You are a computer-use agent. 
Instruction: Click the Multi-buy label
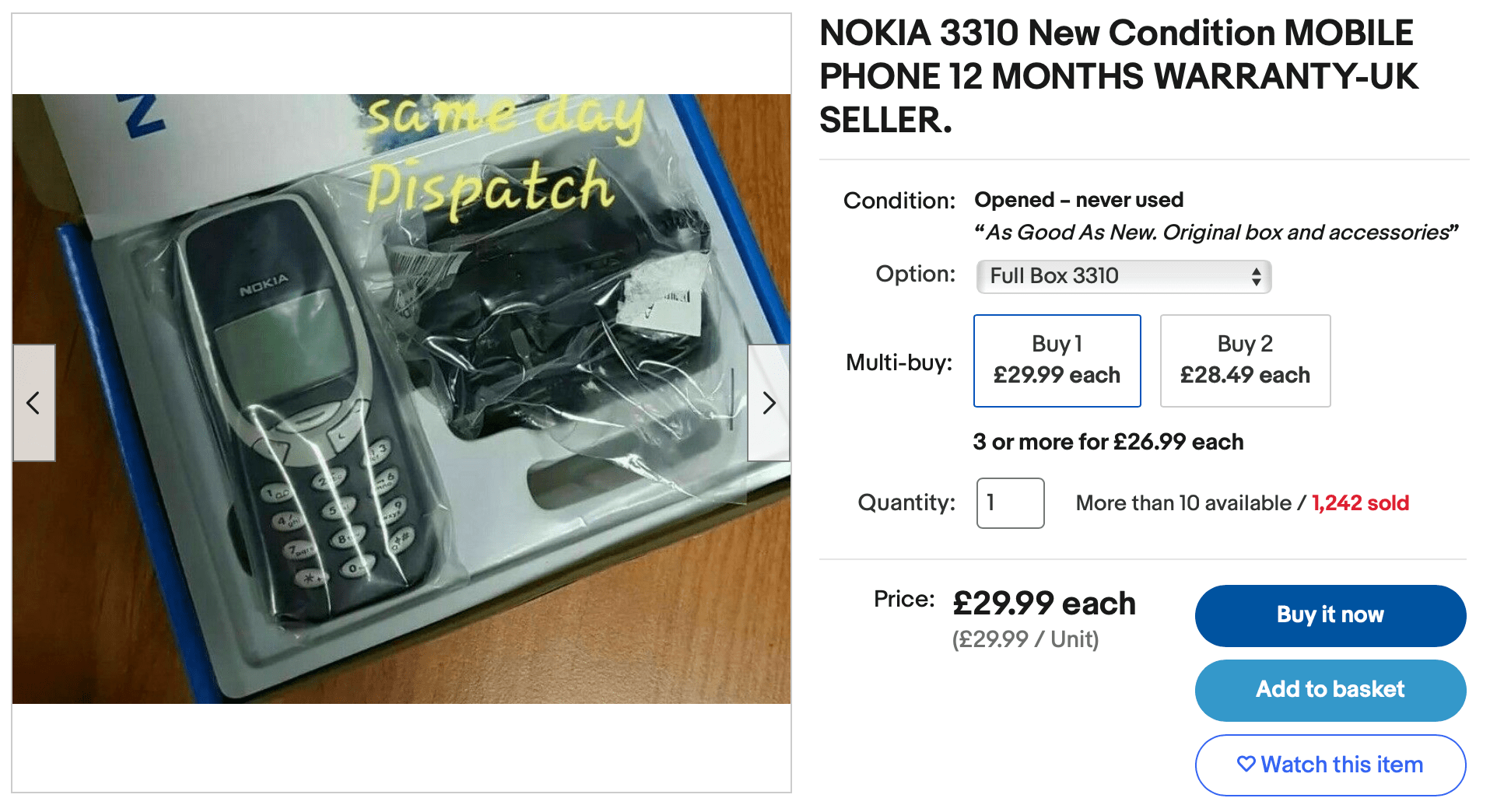(899, 362)
